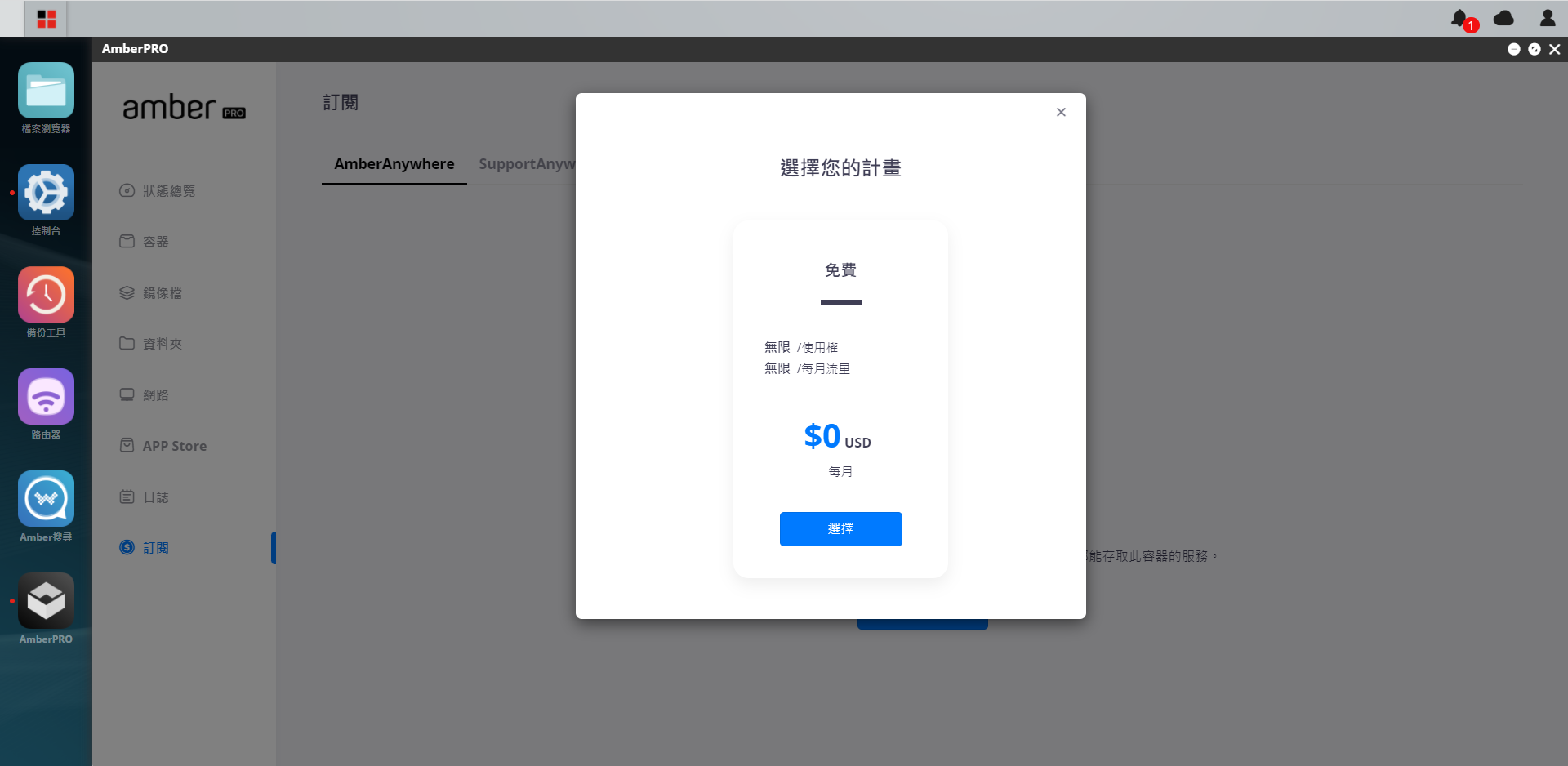Open 容器 sidebar section
The width and height of the screenshot is (1568, 766).
144,242
